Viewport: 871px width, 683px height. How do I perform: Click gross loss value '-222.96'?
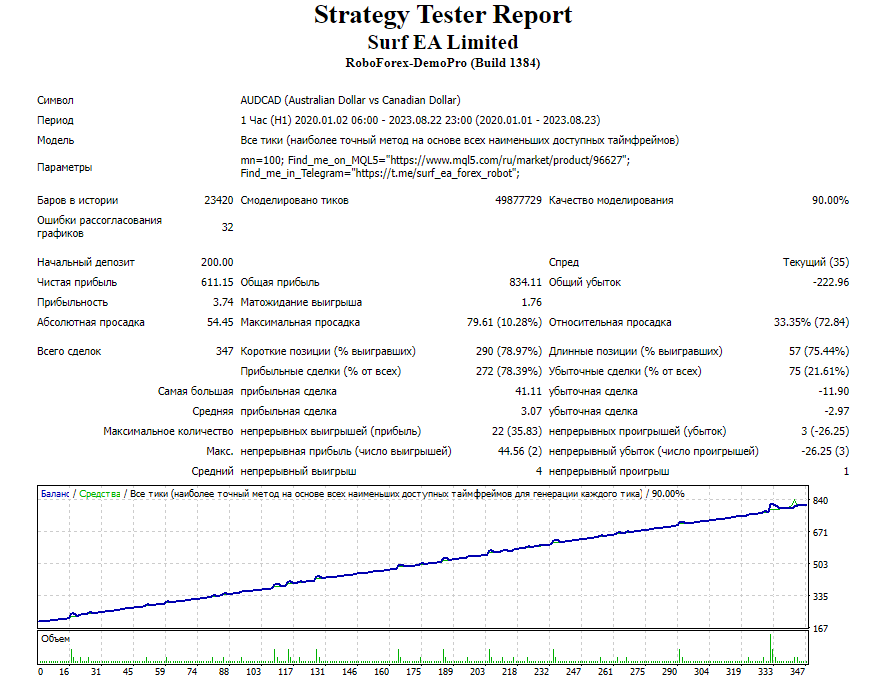831,283
